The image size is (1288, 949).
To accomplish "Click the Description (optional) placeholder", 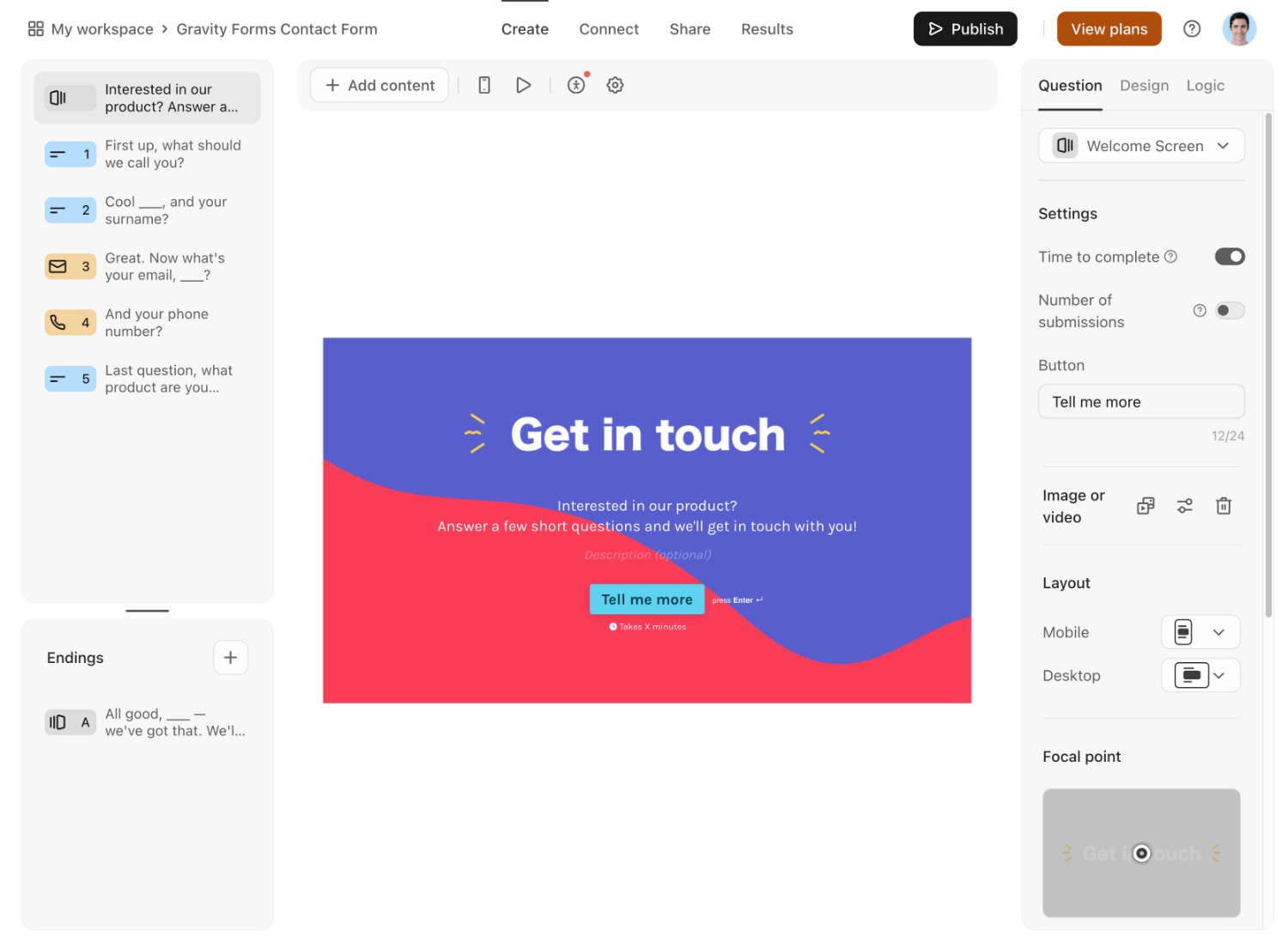I will point(647,555).
